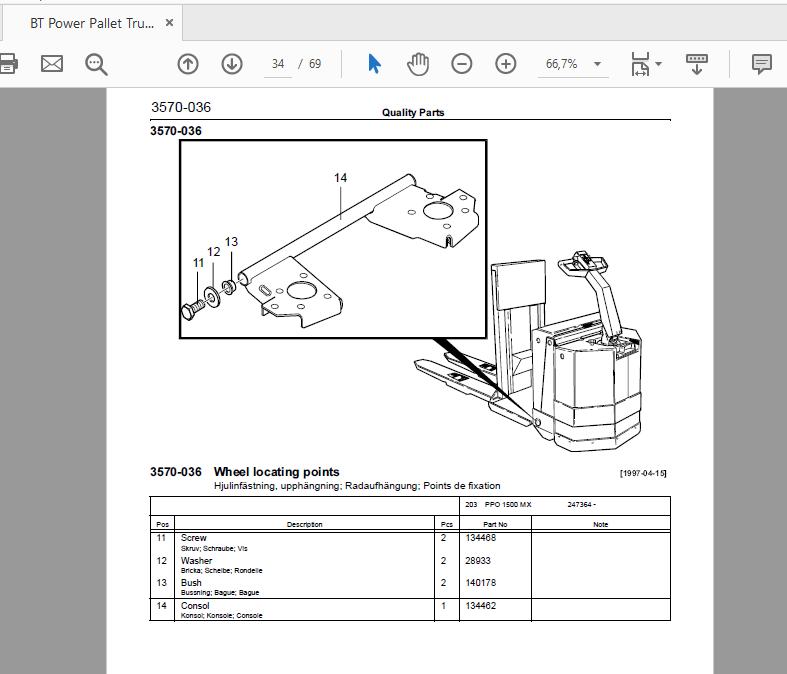Click part number 140178 for Bush

tap(480, 582)
